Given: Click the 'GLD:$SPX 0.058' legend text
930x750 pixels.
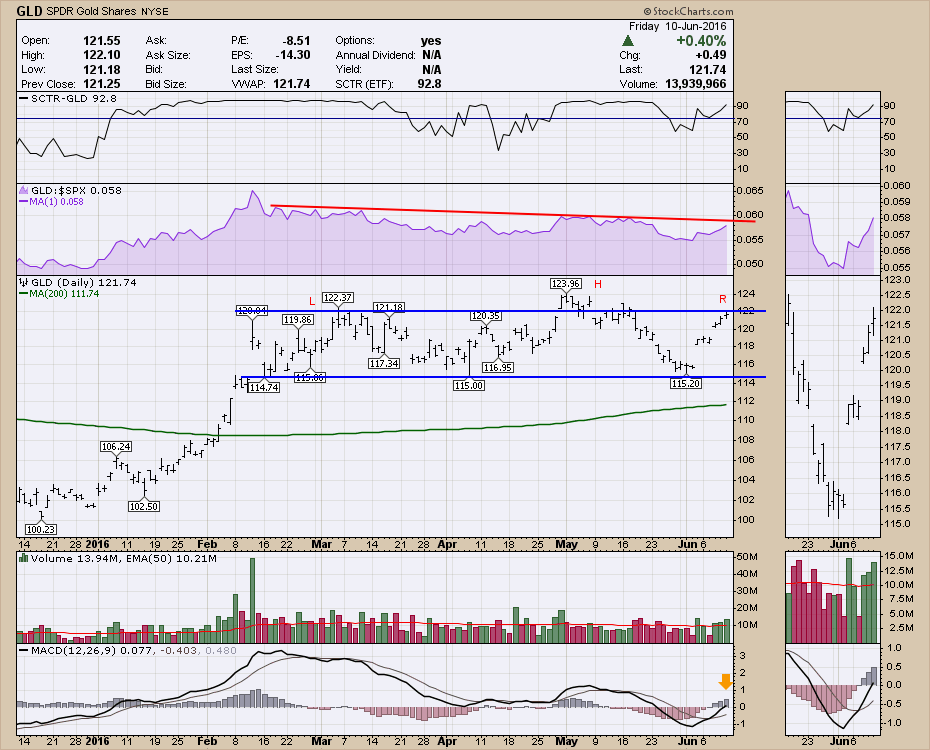Looking at the screenshot, I should [x=77, y=190].
